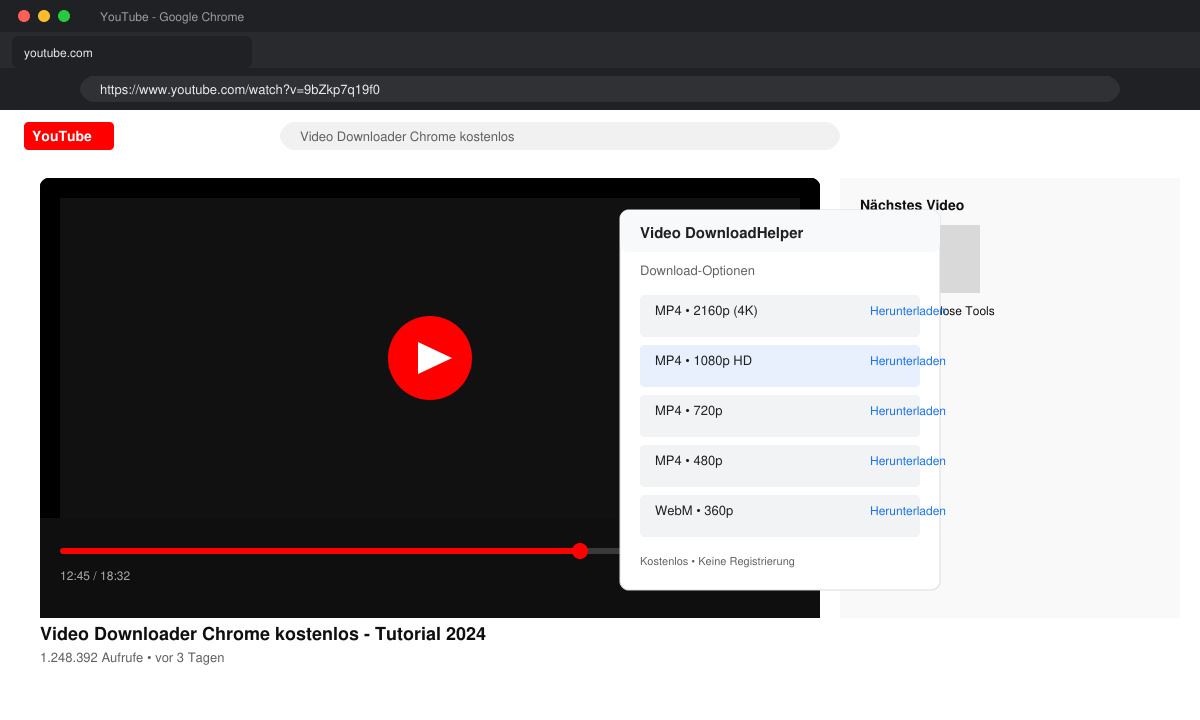Download the MP4 1080p HD version
Screen dimensions: 1200x720
(x=907, y=361)
